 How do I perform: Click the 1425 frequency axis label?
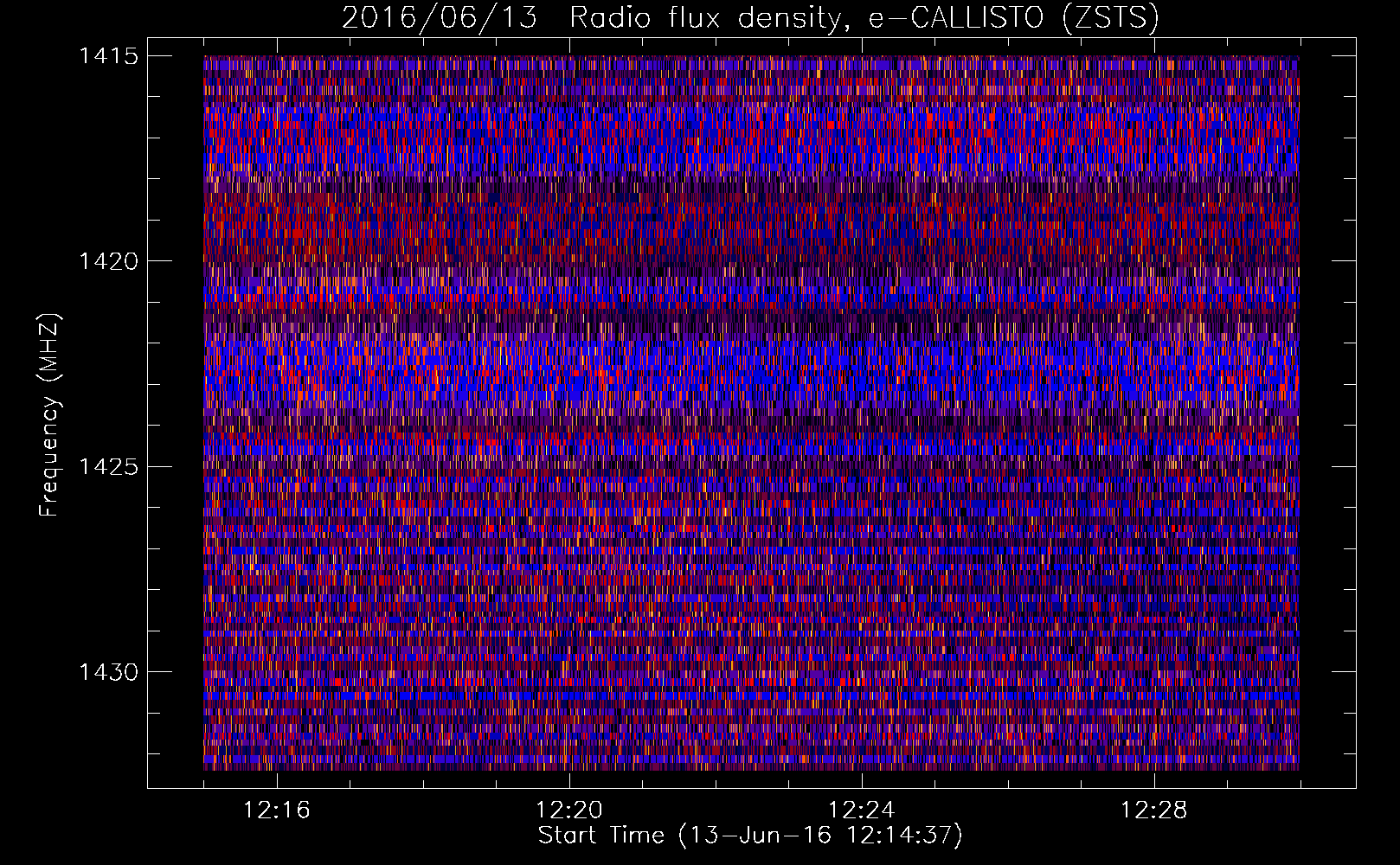[x=108, y=467]
